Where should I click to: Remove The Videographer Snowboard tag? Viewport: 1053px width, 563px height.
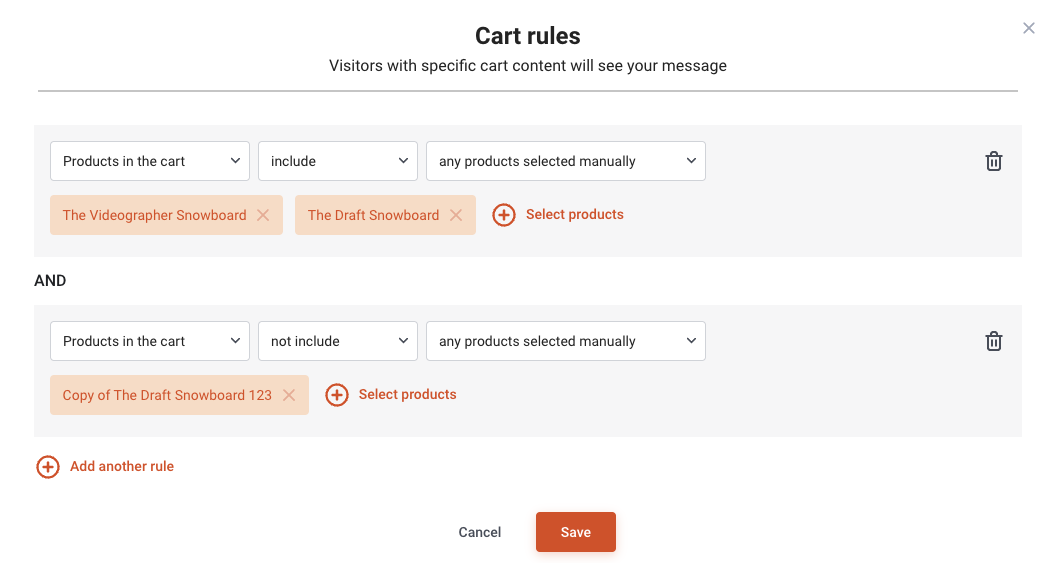coord(263,215)
